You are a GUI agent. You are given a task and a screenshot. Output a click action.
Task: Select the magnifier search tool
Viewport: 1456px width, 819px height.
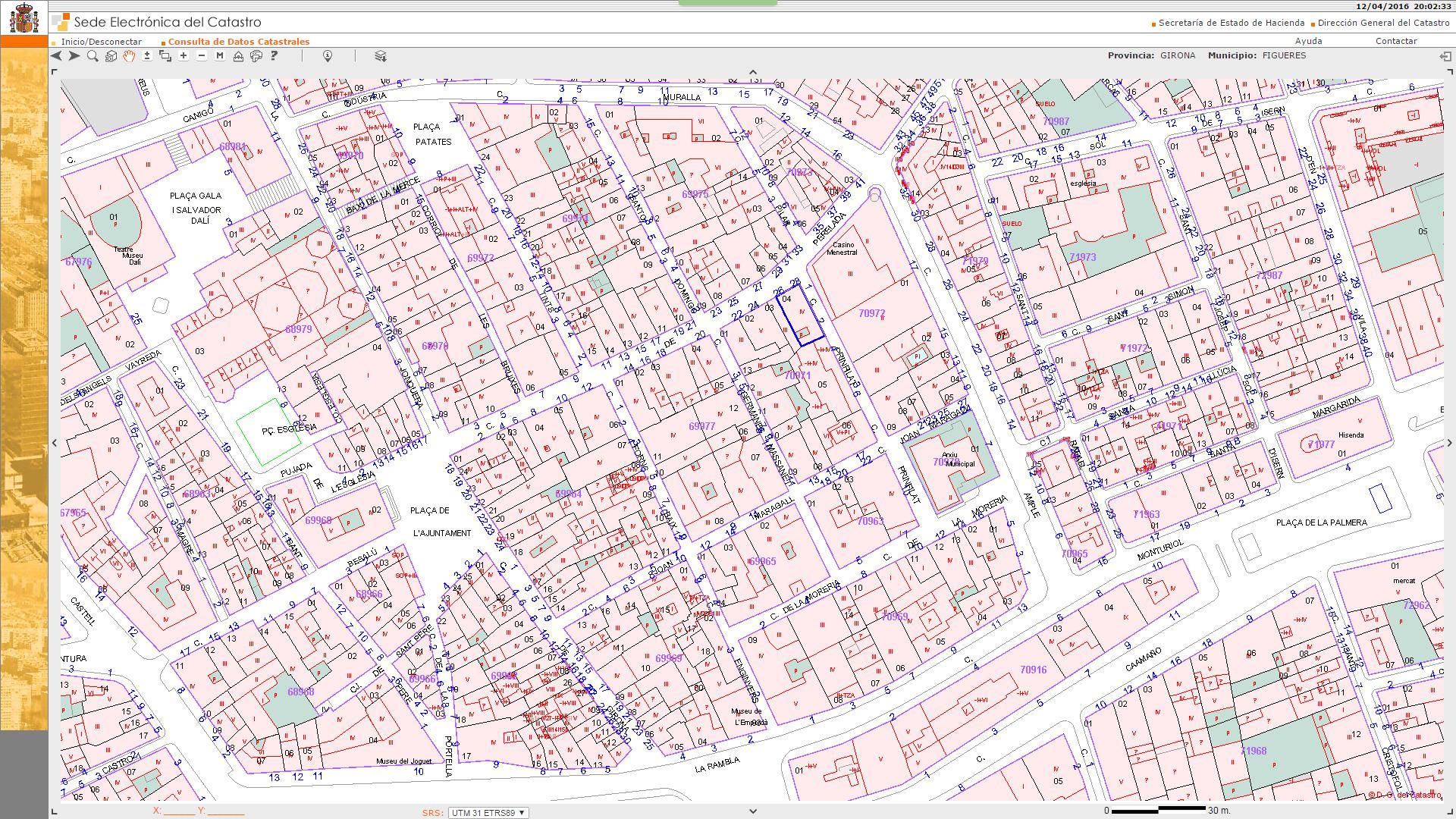tap(93, 56)
